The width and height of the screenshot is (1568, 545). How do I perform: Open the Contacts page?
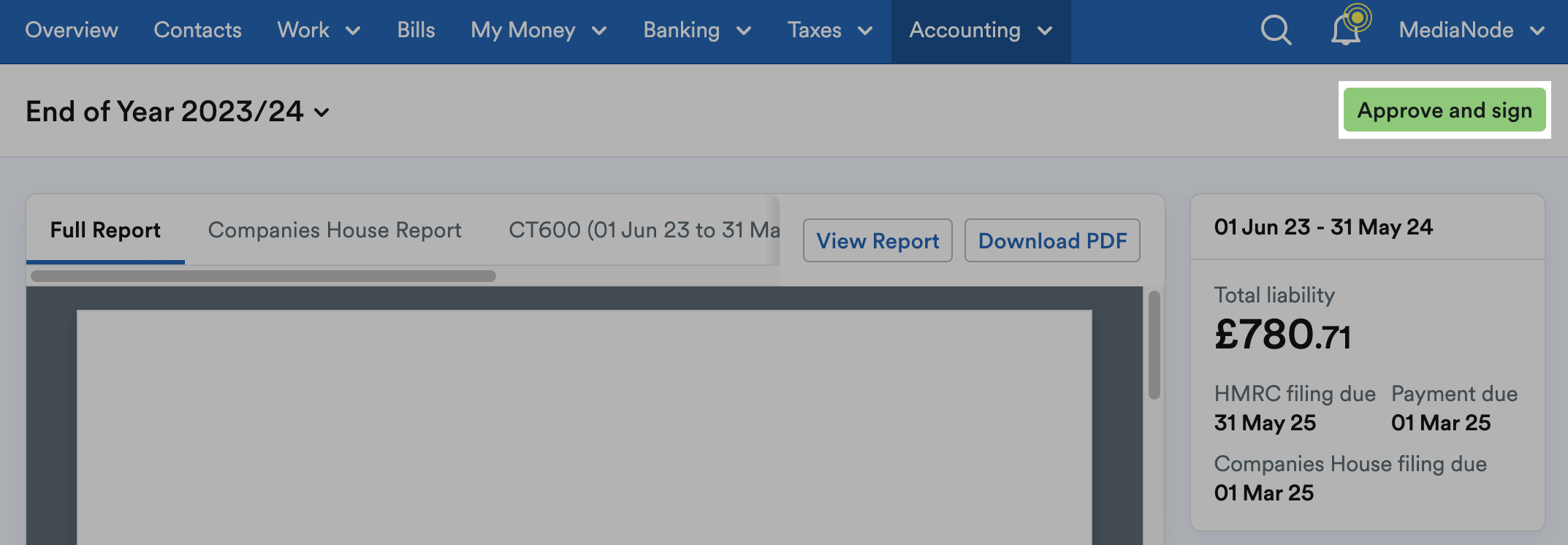click(197, 30)
